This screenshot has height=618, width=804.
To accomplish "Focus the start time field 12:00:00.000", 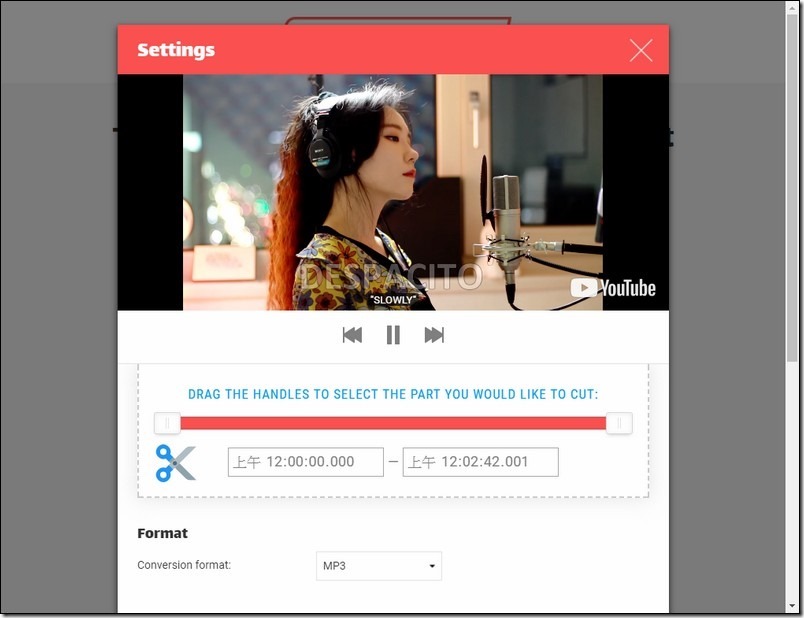I will [x=306, y=462].
